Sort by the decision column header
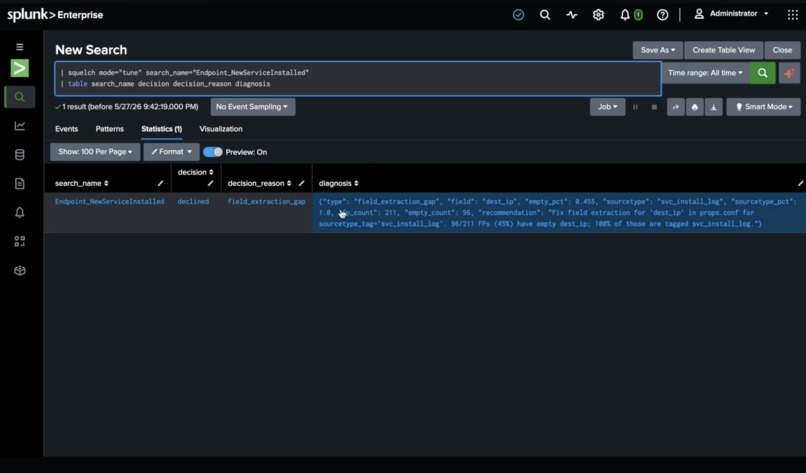Screen dimensions: 806x473 coord(195,172)
